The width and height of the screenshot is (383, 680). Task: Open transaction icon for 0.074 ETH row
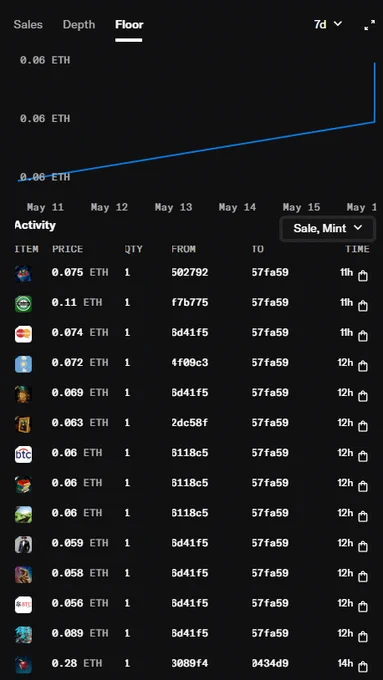click(363, 336)
